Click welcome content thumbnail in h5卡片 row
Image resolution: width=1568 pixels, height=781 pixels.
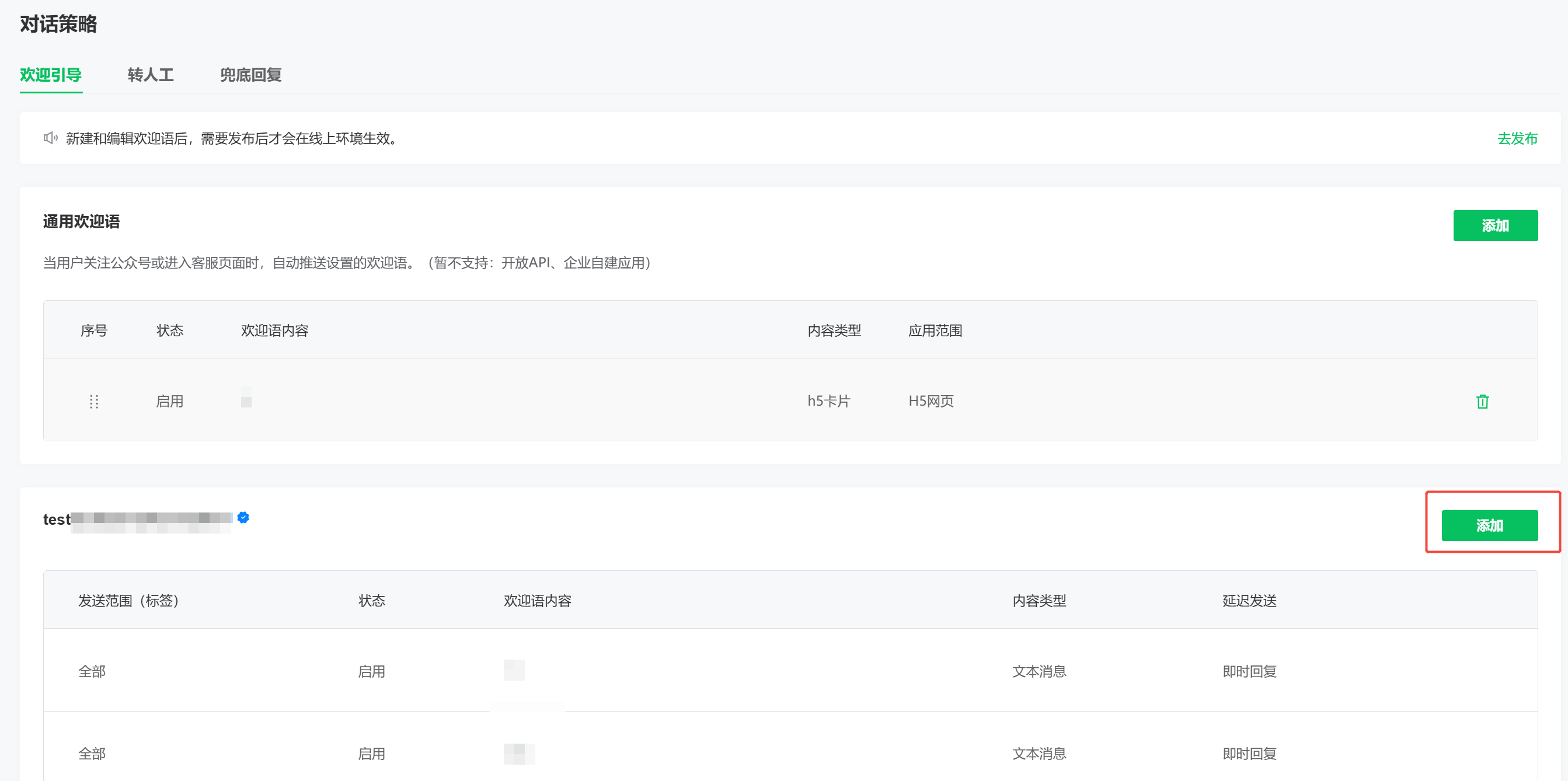246,398
